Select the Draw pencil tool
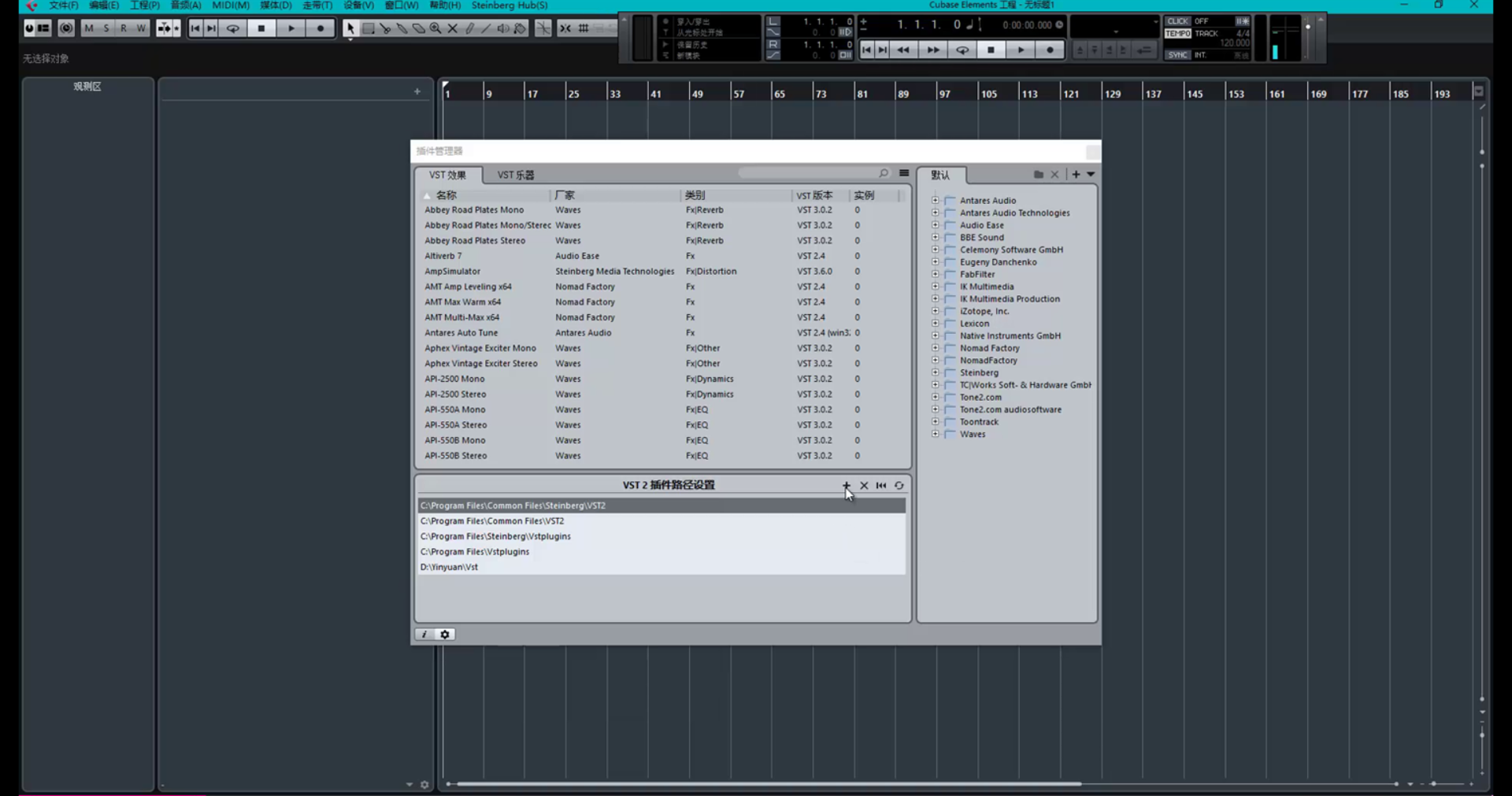Viewport: 1512px width, 796px height. click(469, 28)
